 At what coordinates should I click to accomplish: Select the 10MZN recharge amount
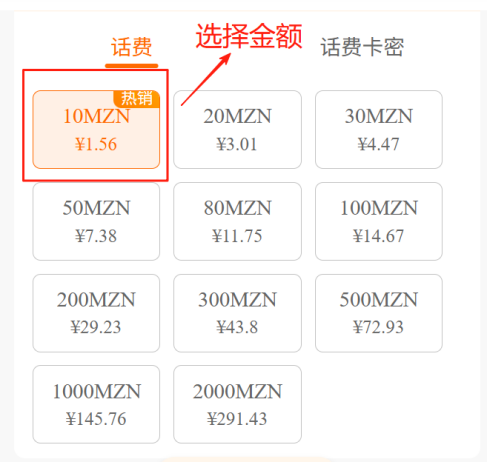tap(96, 129)
